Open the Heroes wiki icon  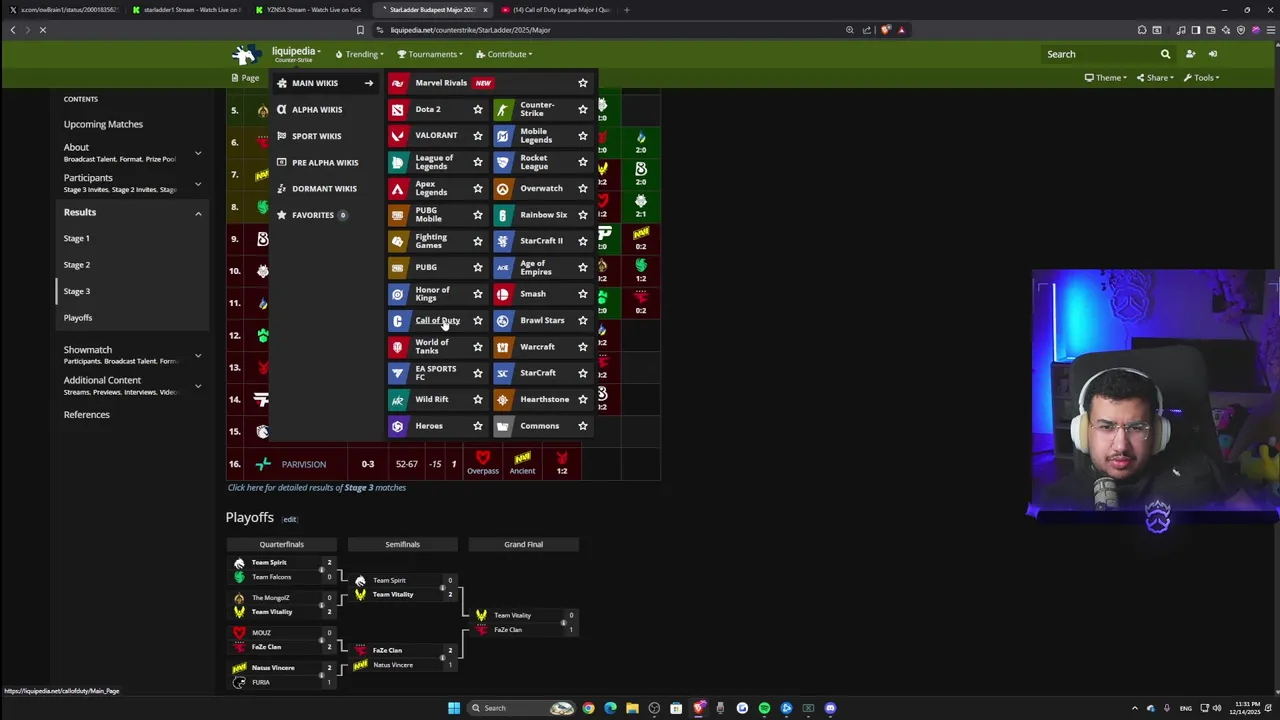pyautogui.click(x=398, y=426)
